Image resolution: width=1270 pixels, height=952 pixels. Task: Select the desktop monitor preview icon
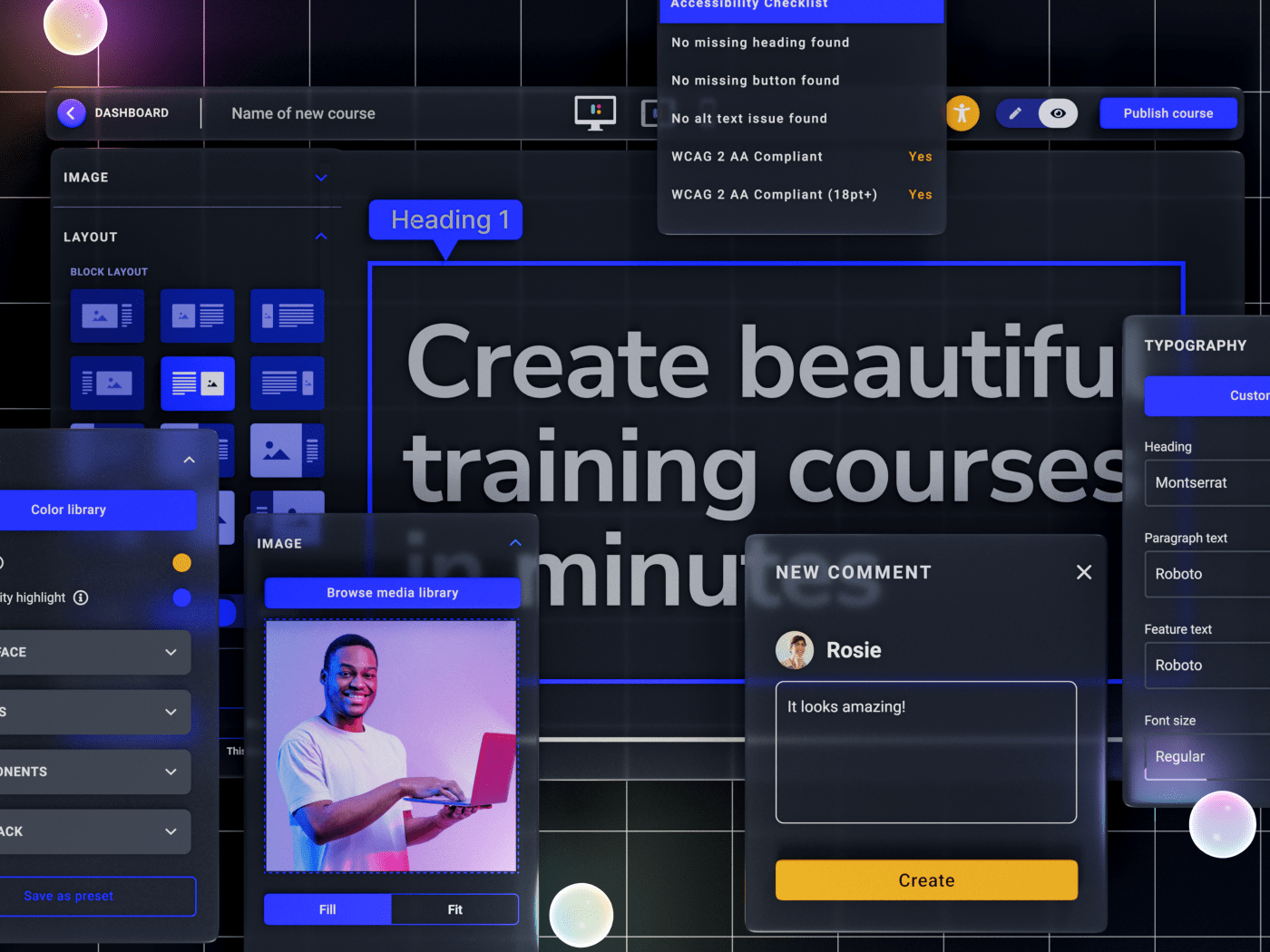(x=595, y=113)
